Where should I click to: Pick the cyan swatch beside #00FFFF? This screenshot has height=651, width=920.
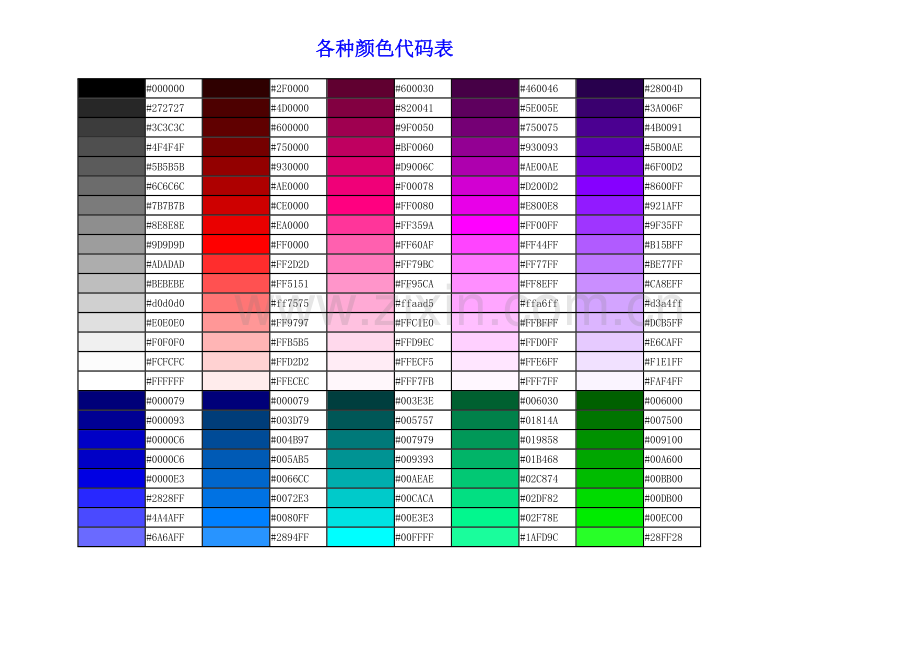pos(360,537)
